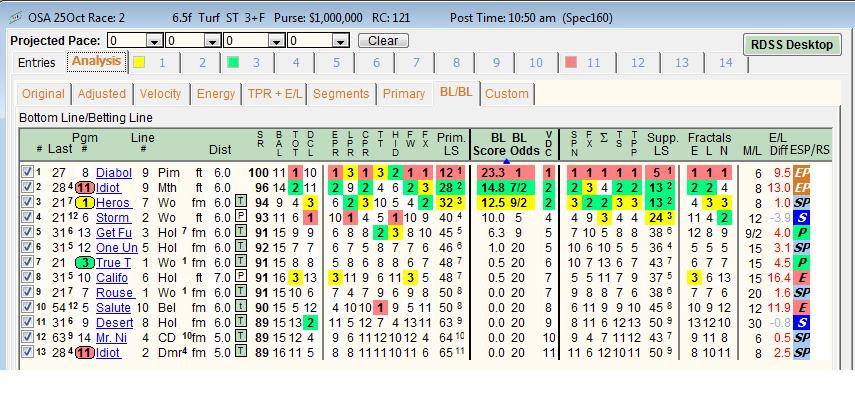Uncheck the row 1 Diabol checkbox
Viewport: 855px width, 400px height.
point(27,172)
